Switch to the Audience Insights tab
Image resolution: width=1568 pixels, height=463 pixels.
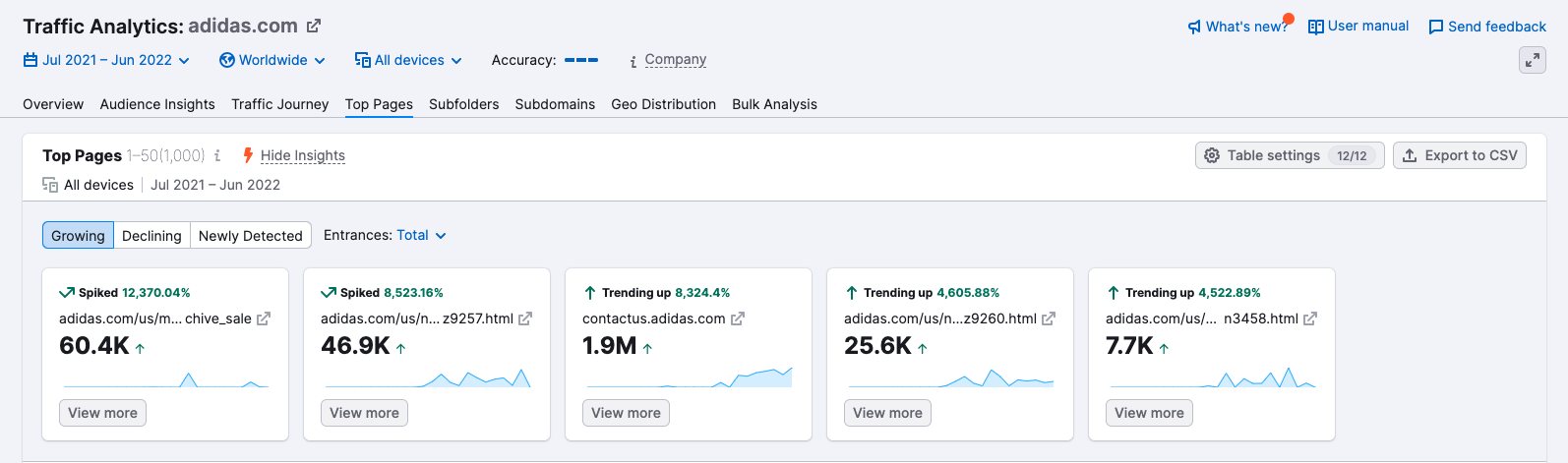(x=157, y=104)
